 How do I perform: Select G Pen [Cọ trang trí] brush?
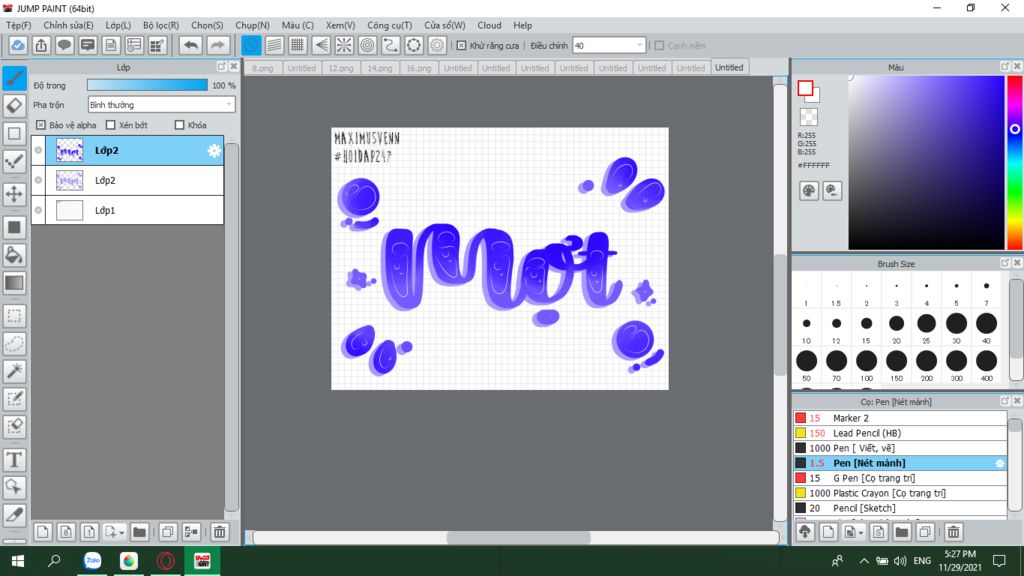(x=901, y=478)
